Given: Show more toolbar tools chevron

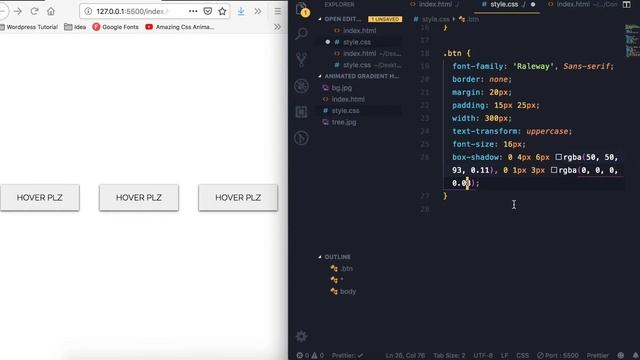Looking at the screenshot, I should pyautogui.click(x=258, y=11).
